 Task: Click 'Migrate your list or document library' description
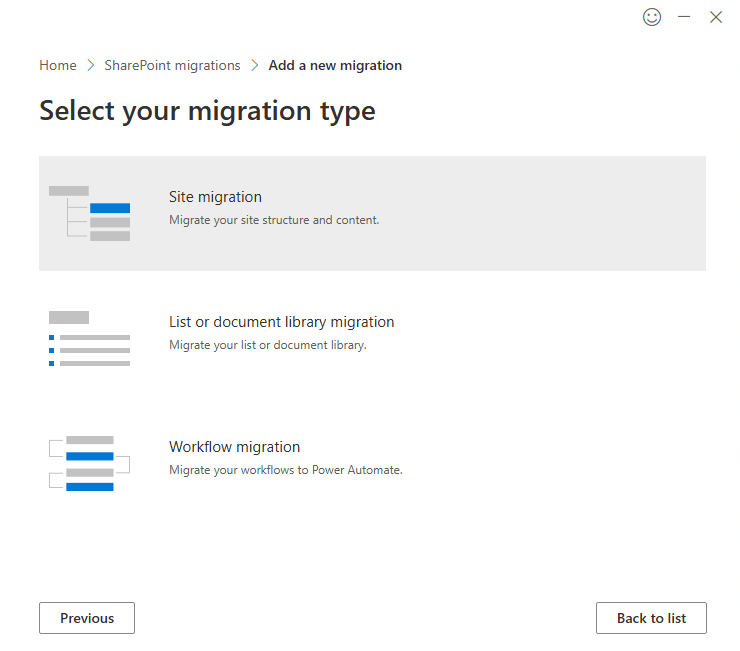[x=268, y=345]
